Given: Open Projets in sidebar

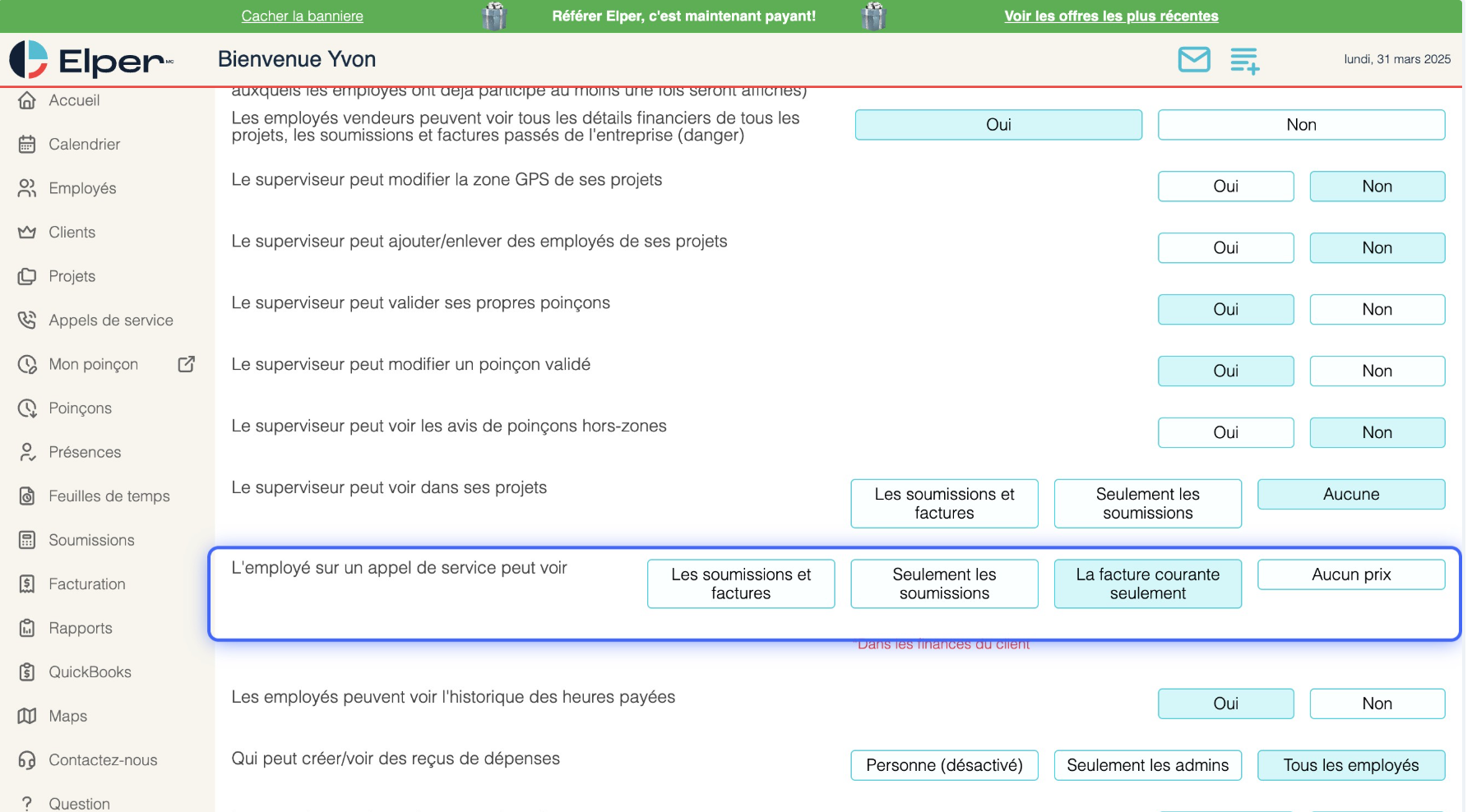Looking at the screenshot, I should (x=72, y=276).
